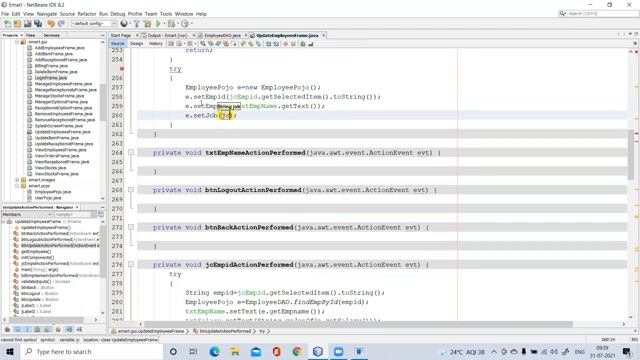The image size is (640, 360).
Task: Open the Files panel tab
Action: 31,36
